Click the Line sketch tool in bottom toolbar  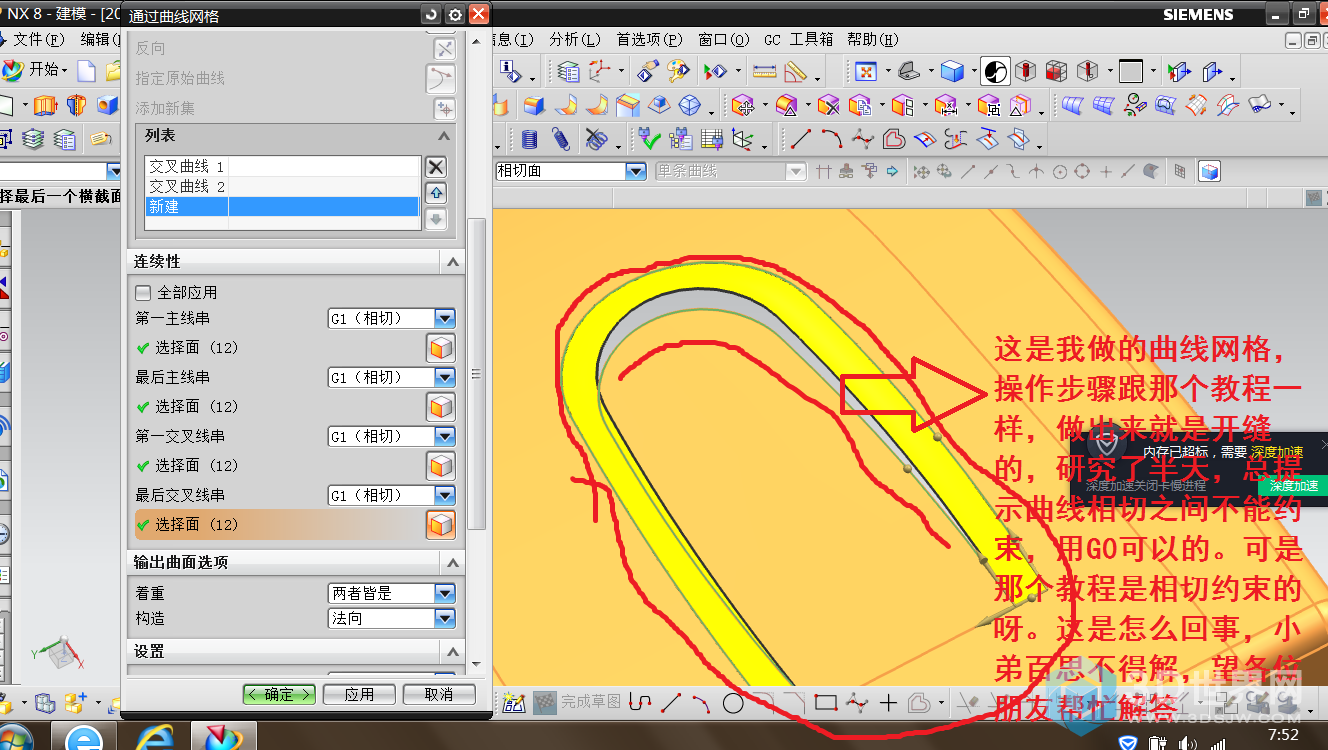[x=671, y=703]
